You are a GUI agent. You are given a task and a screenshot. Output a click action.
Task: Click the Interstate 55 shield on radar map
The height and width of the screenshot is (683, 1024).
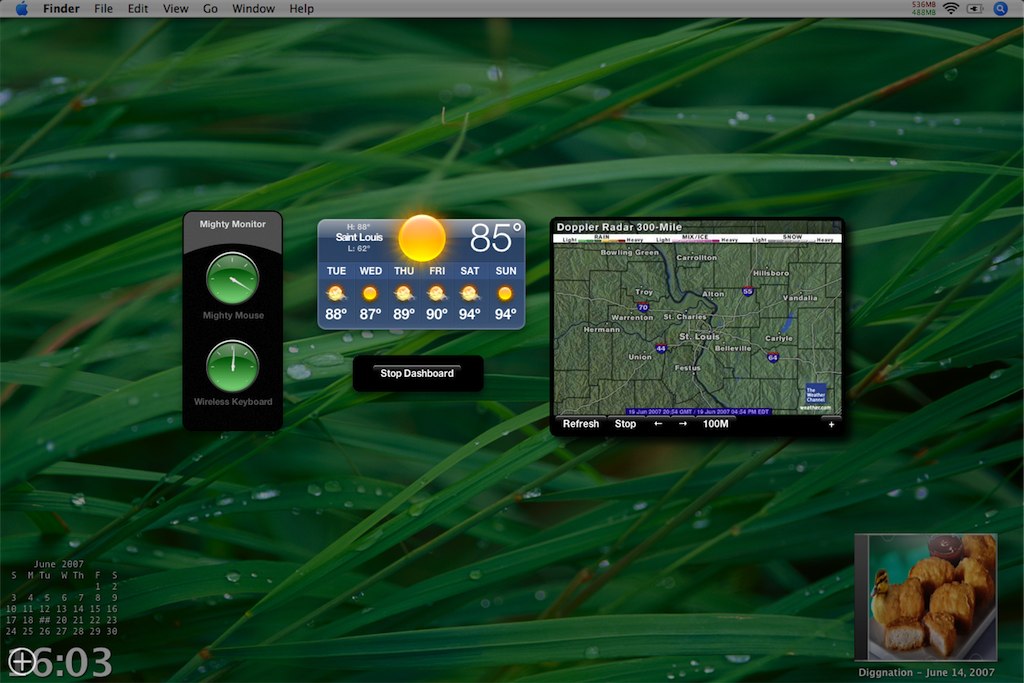[x=748, y=291]
